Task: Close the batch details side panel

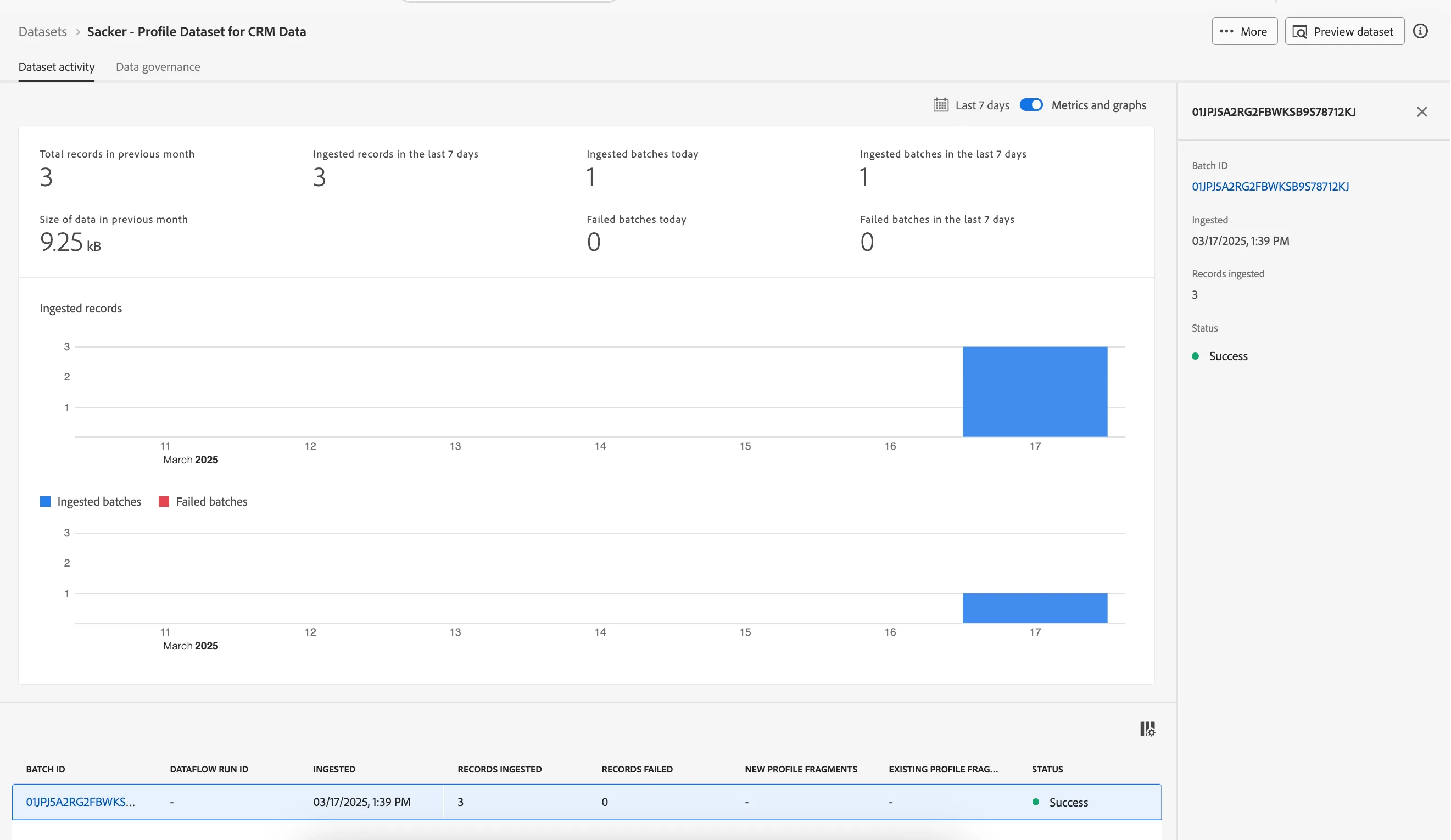Action: (x=1422, y=111)
